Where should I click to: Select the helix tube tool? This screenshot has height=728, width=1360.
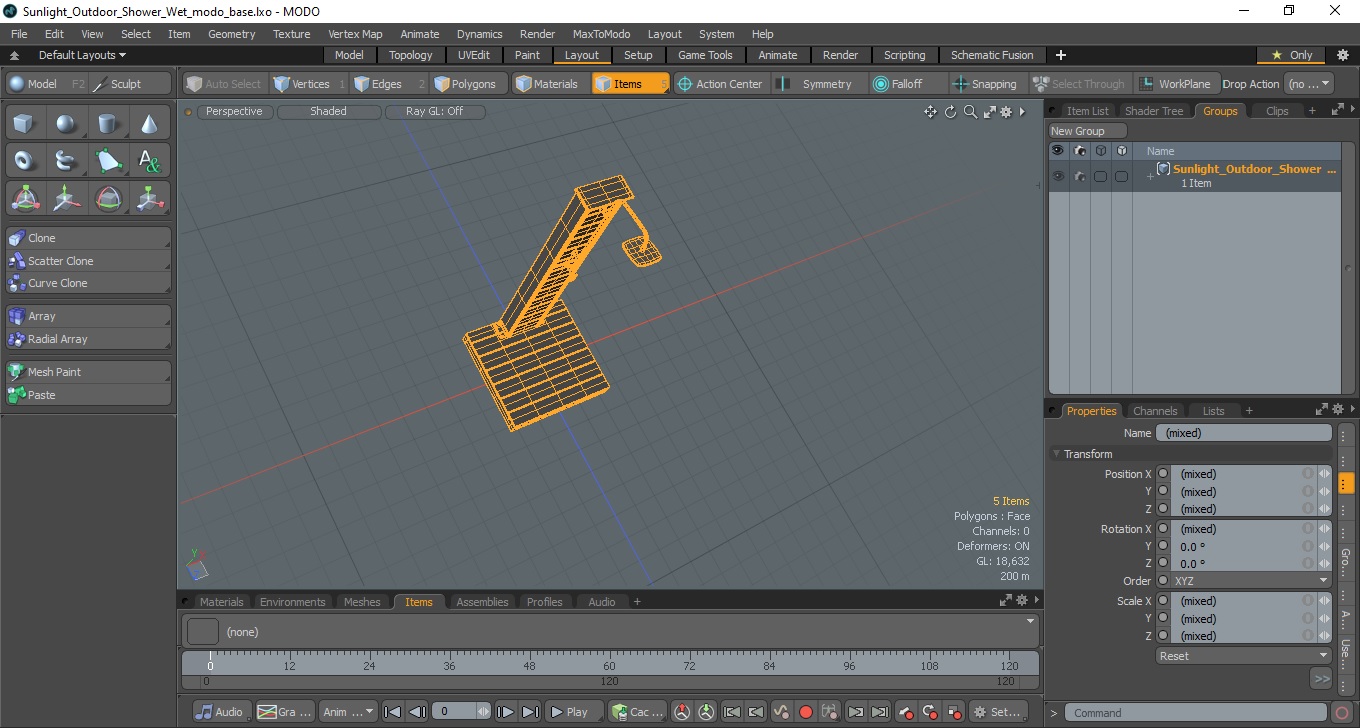click(66, 161)
